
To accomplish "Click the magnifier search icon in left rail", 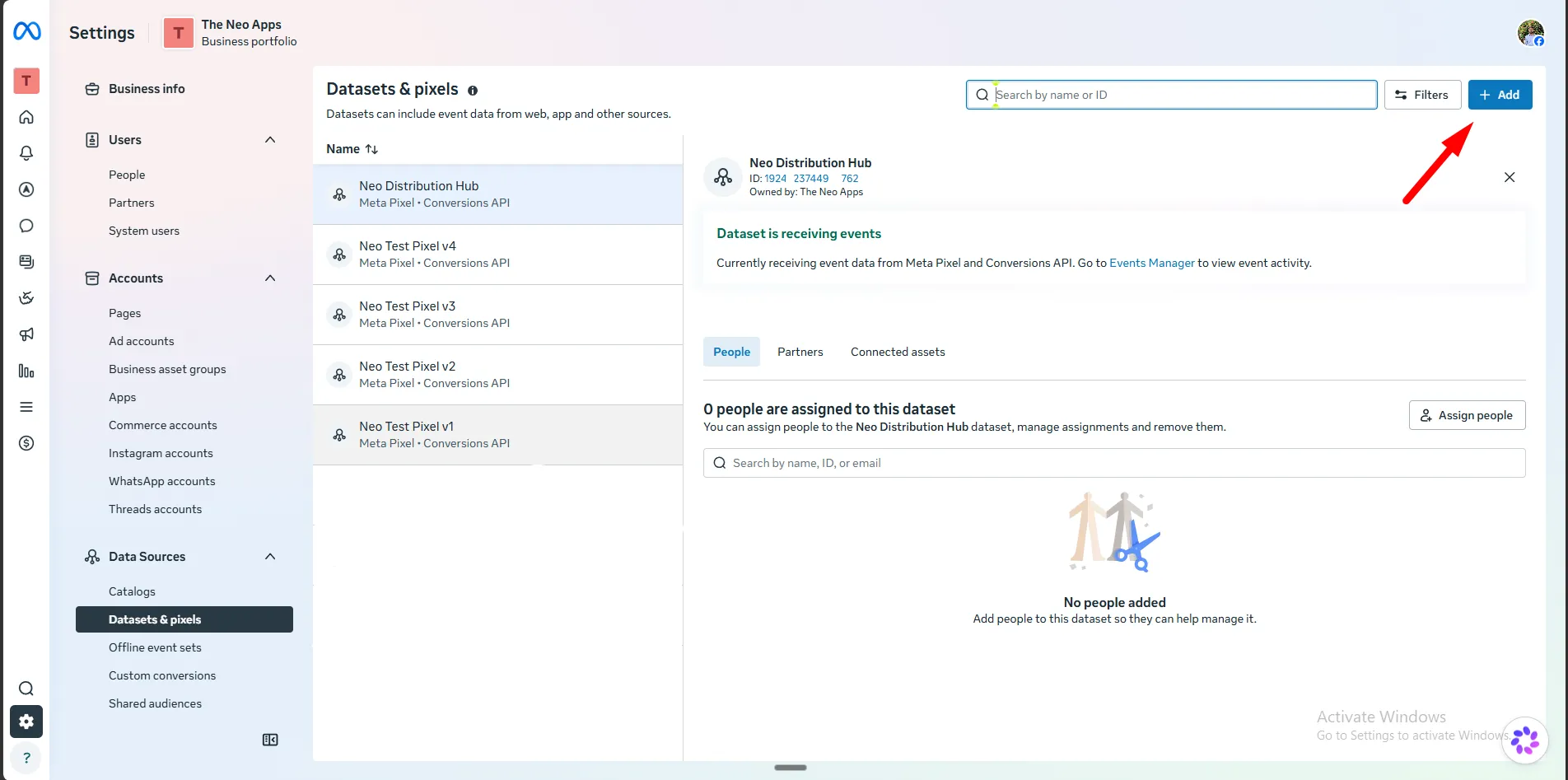I will [26, 689].
